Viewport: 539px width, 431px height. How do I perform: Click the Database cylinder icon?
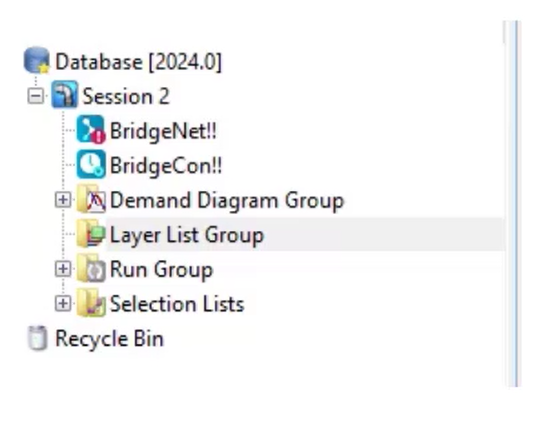click(x=37, y=60)
